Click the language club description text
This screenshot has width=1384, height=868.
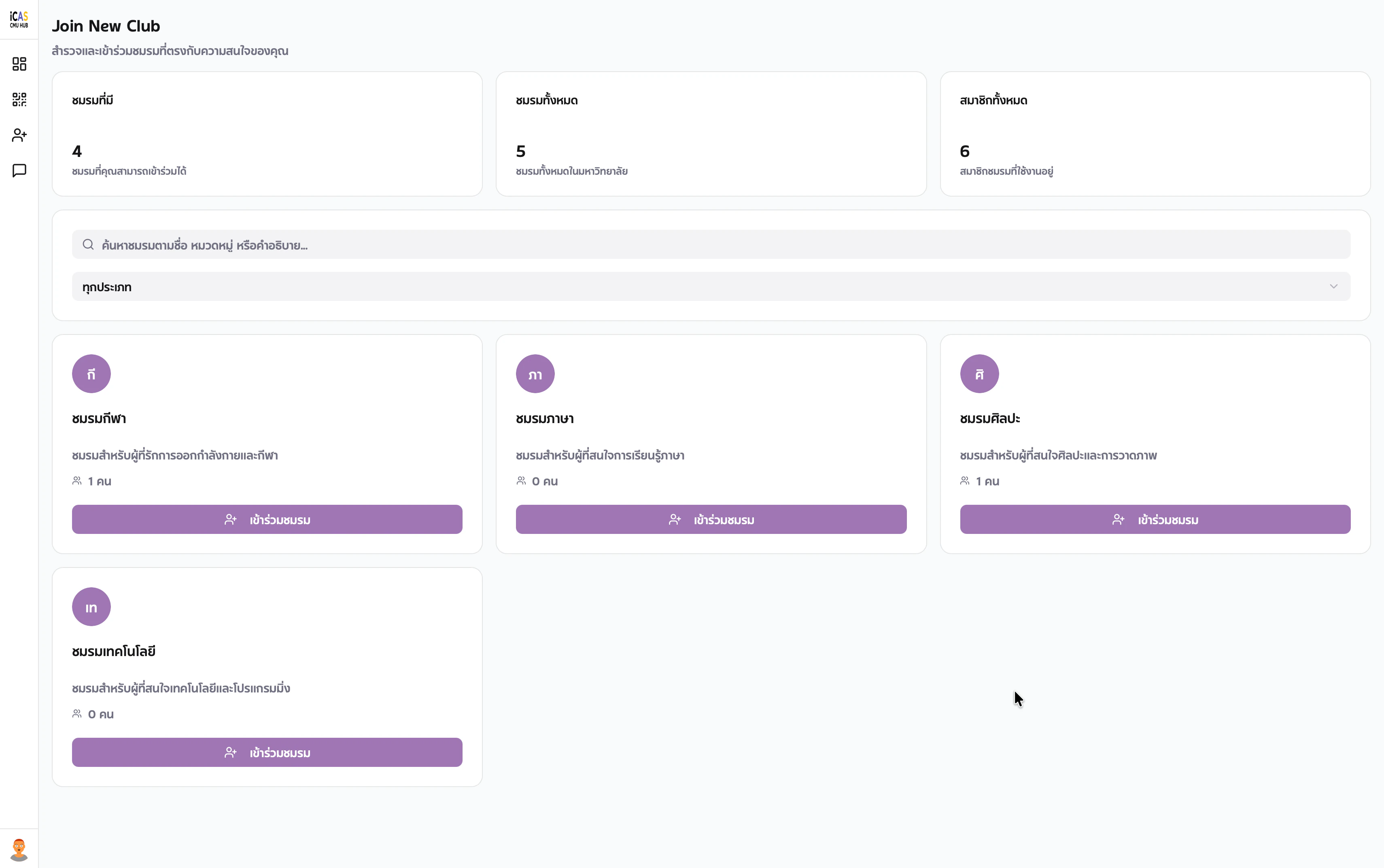pos(600,455)
